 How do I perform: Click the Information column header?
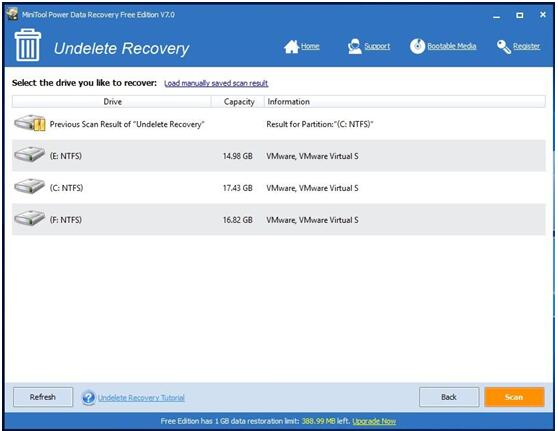coord(405,101)
